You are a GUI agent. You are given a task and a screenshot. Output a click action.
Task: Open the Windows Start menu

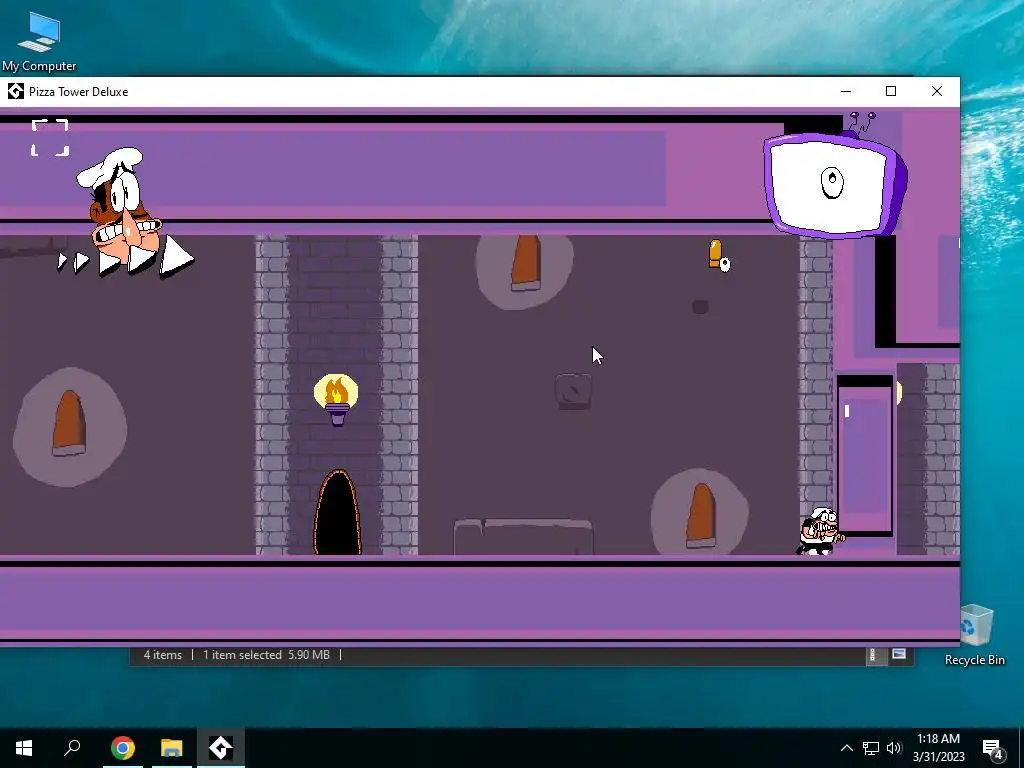point(24,748)
